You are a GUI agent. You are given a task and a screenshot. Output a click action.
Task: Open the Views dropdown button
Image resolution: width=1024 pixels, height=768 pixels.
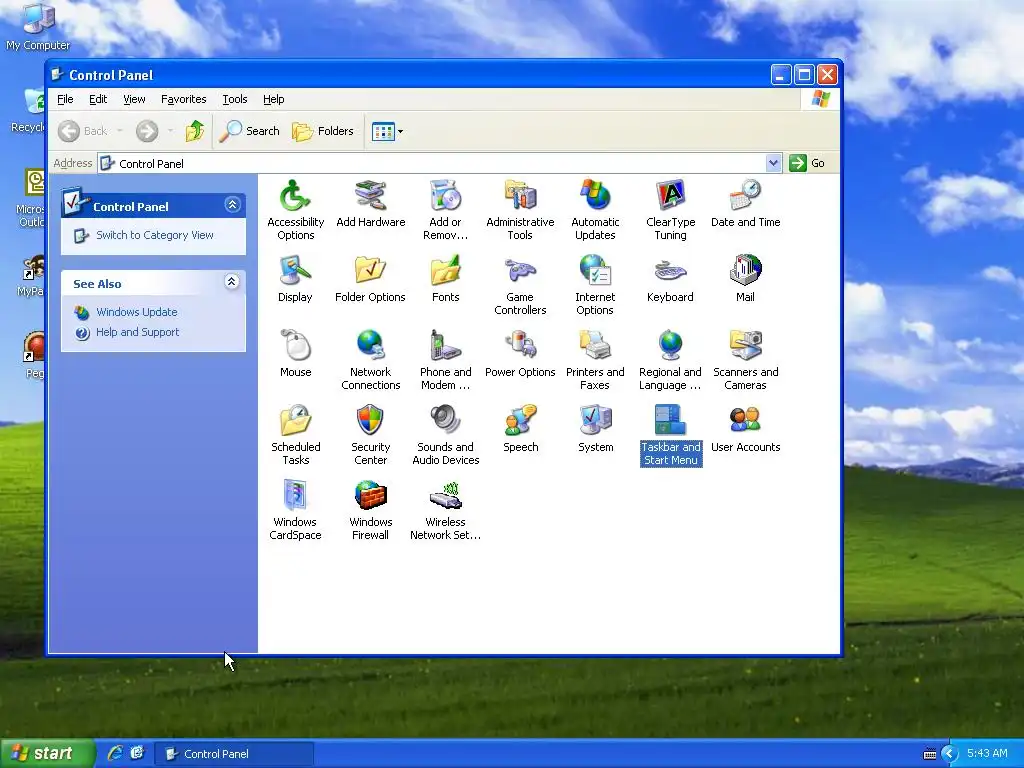(387, 131)
